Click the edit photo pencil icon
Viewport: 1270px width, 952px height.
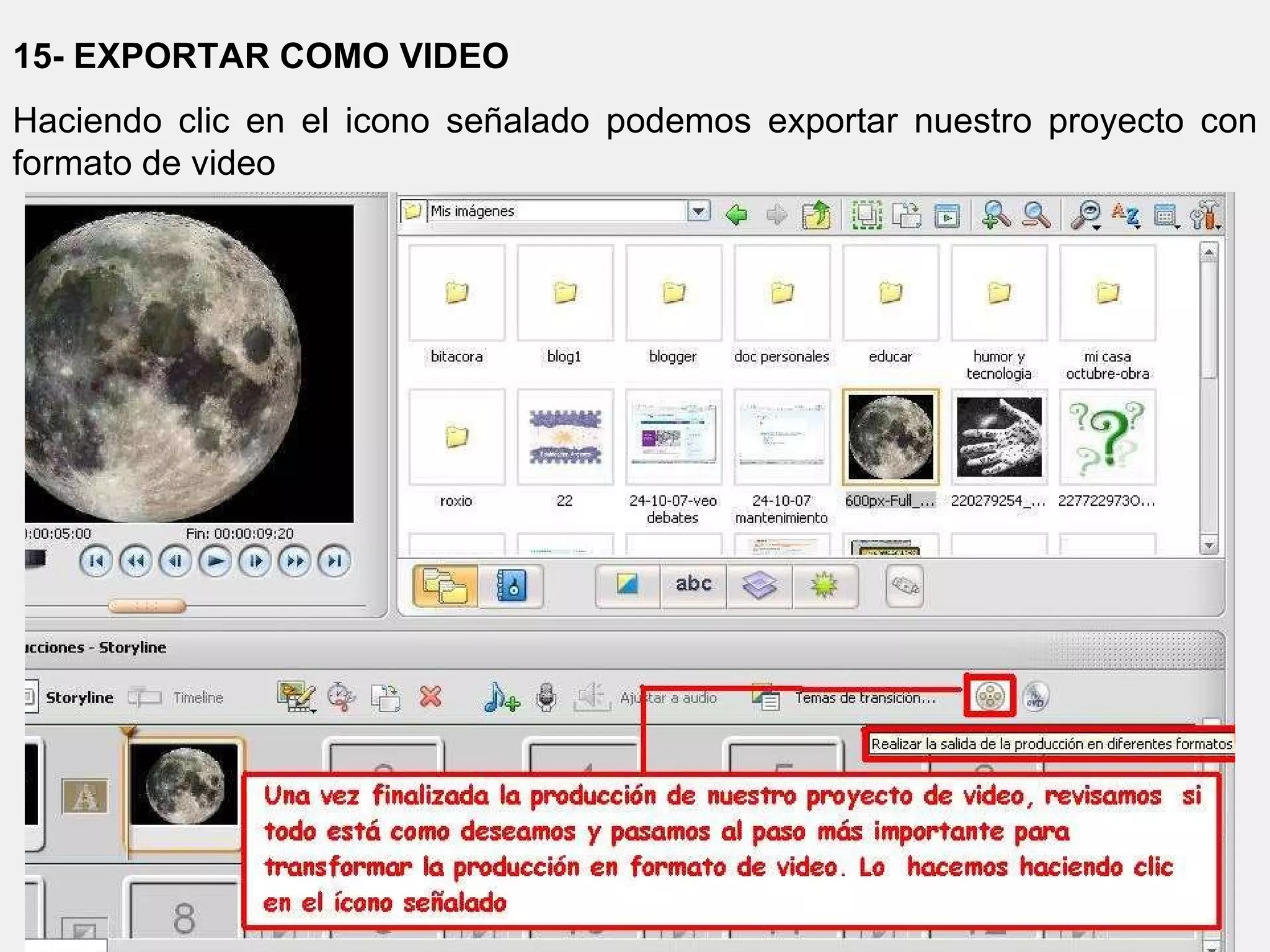(x=296, y=698)
